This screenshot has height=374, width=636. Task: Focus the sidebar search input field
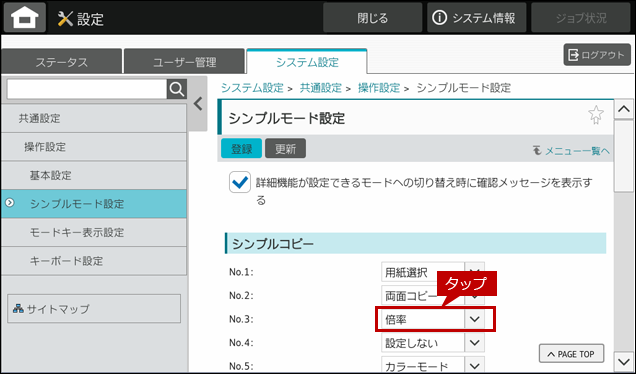(87, 89)
